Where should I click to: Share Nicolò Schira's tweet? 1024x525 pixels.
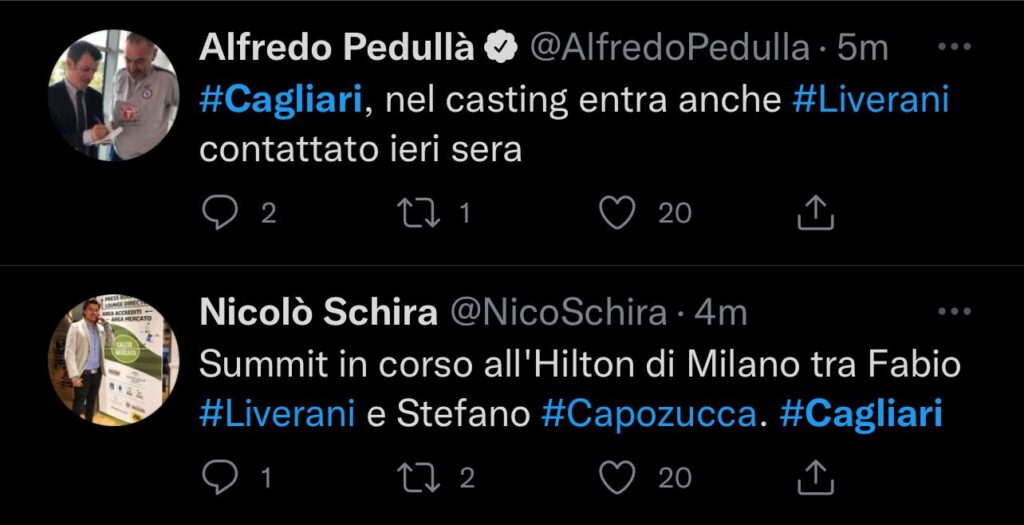pyautogui.click(x=815, y=477)
